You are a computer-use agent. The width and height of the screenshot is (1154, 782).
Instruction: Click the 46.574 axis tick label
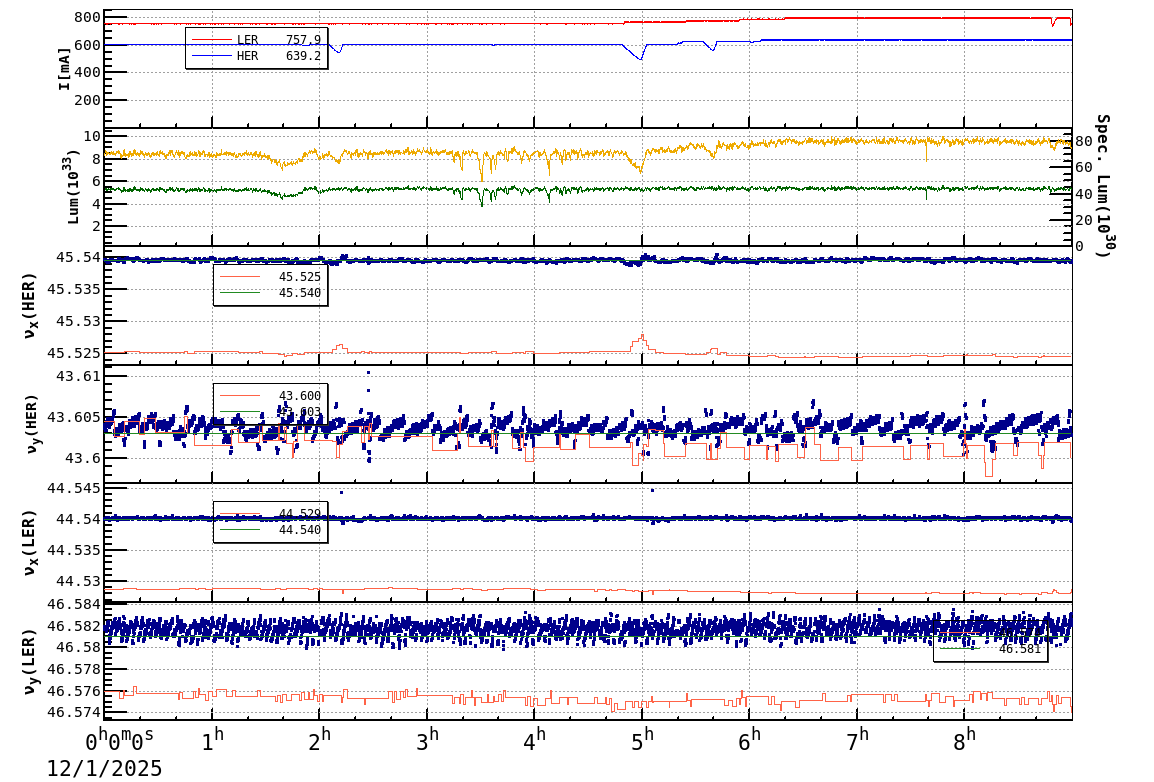click(74, 712)
